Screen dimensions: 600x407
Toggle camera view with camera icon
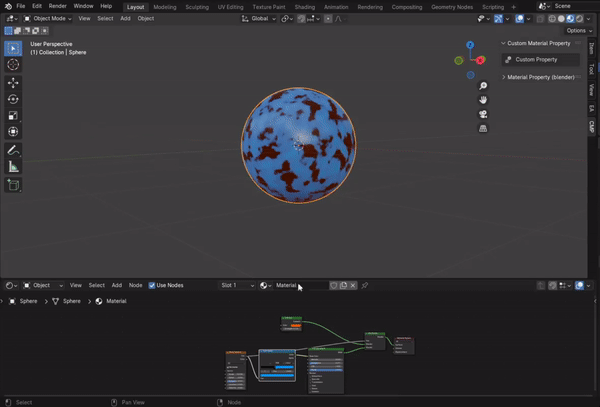483,114
